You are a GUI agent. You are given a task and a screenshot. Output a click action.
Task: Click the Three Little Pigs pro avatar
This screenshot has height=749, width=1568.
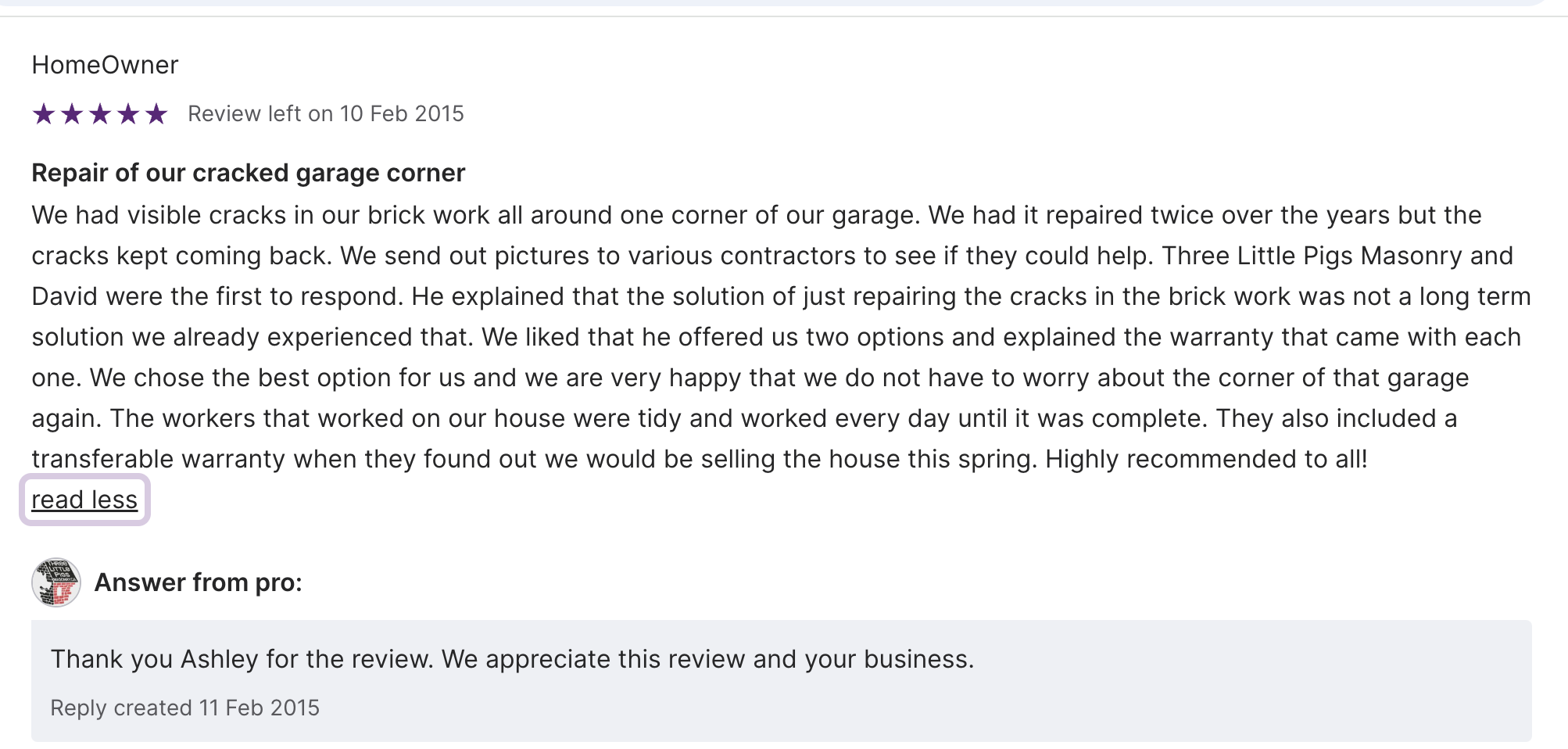[56, 582]
